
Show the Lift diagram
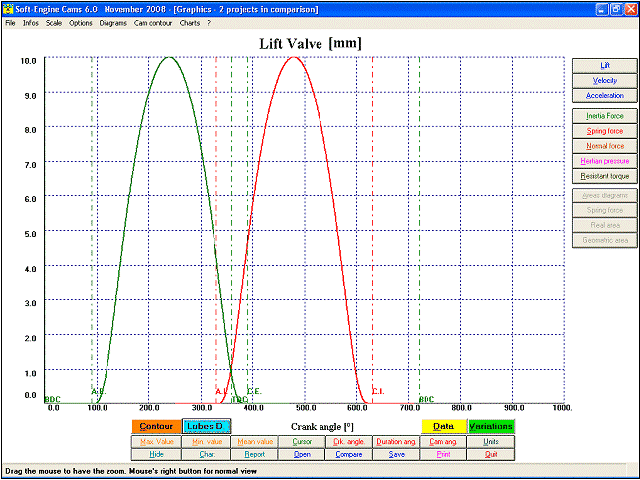[x=605, y=66]
